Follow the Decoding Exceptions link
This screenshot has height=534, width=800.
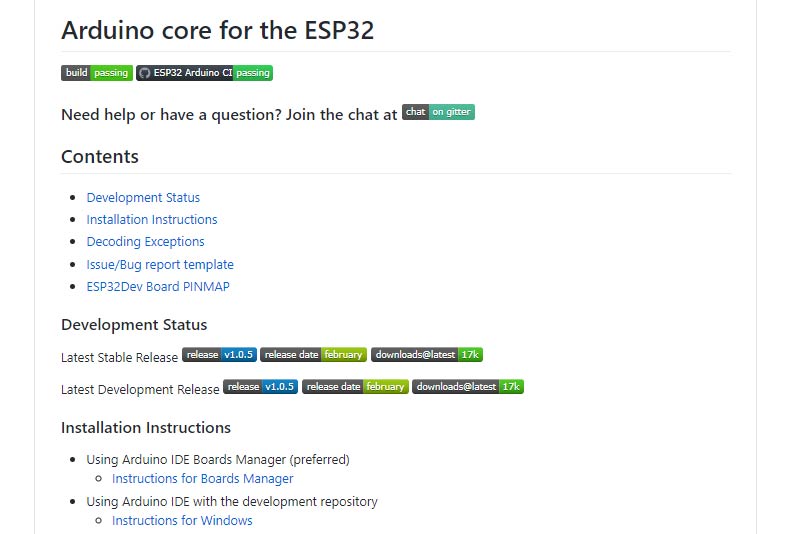145,242
